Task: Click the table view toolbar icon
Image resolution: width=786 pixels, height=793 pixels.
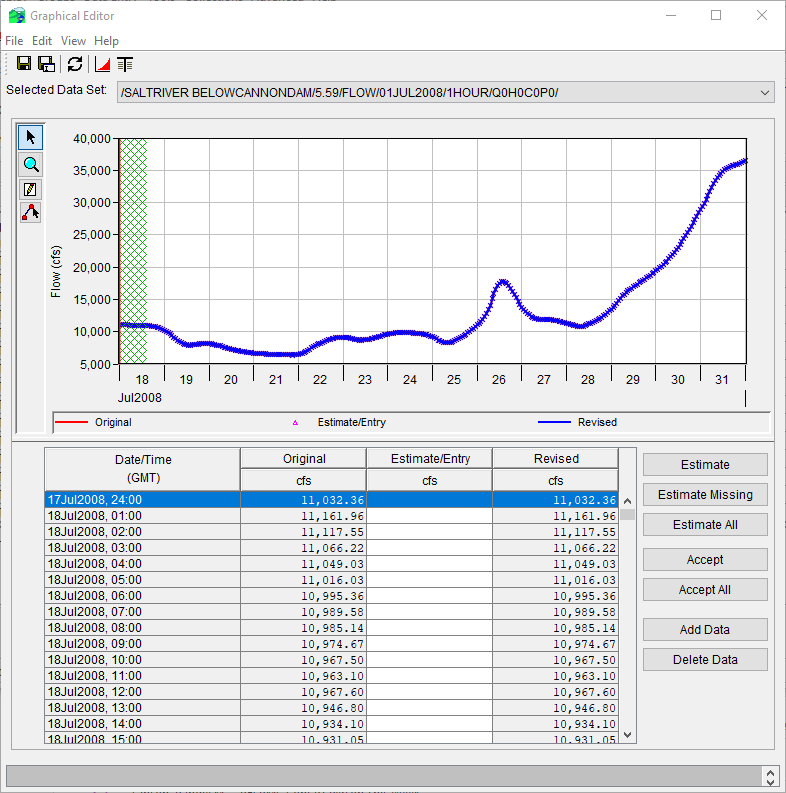Action: (125, 64)
